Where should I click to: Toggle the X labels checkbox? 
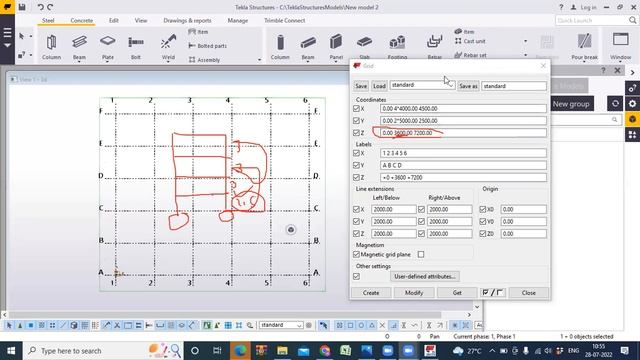[x=356, y=153]
